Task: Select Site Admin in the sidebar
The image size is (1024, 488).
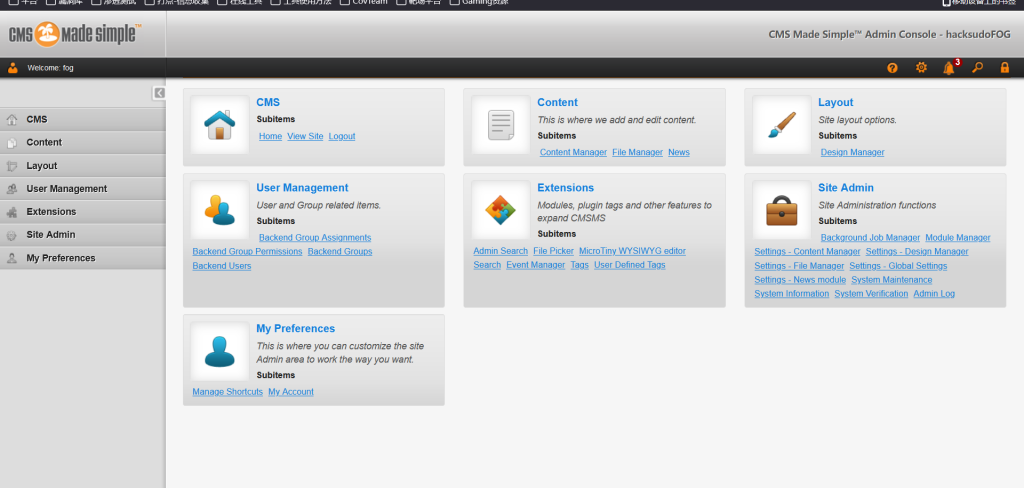Action: pos(82,235)
